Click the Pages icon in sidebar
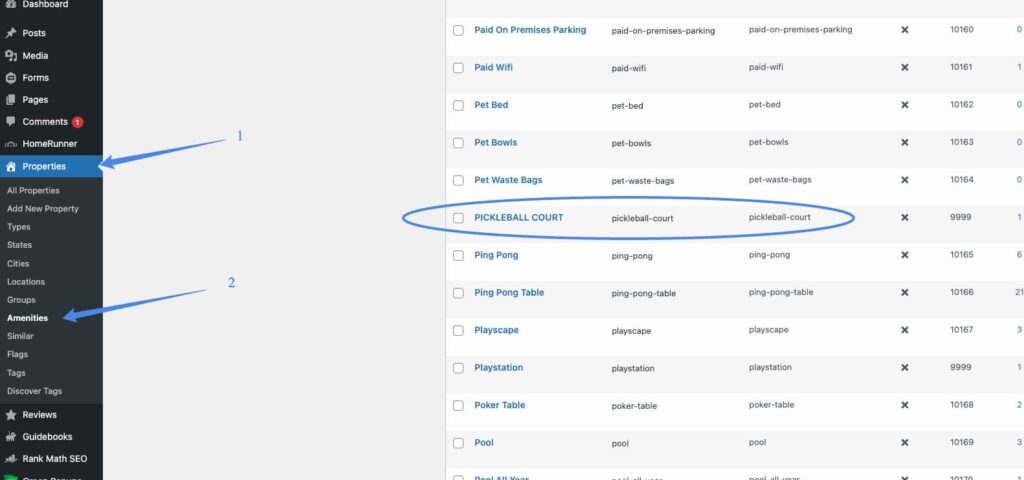This screenshot has height=480, width=1024. [11, 100]
